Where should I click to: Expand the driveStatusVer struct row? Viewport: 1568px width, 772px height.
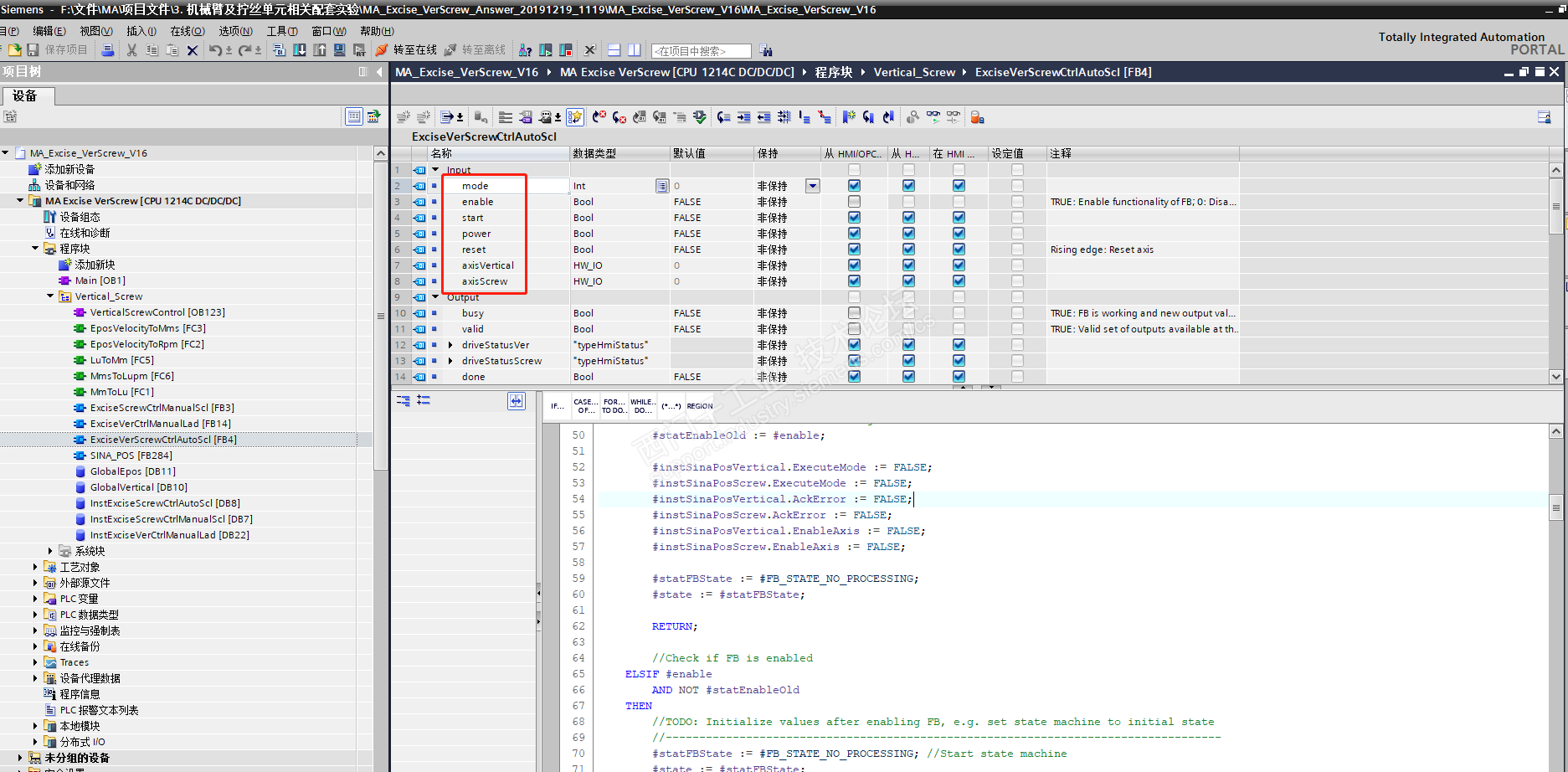(450, 345)
